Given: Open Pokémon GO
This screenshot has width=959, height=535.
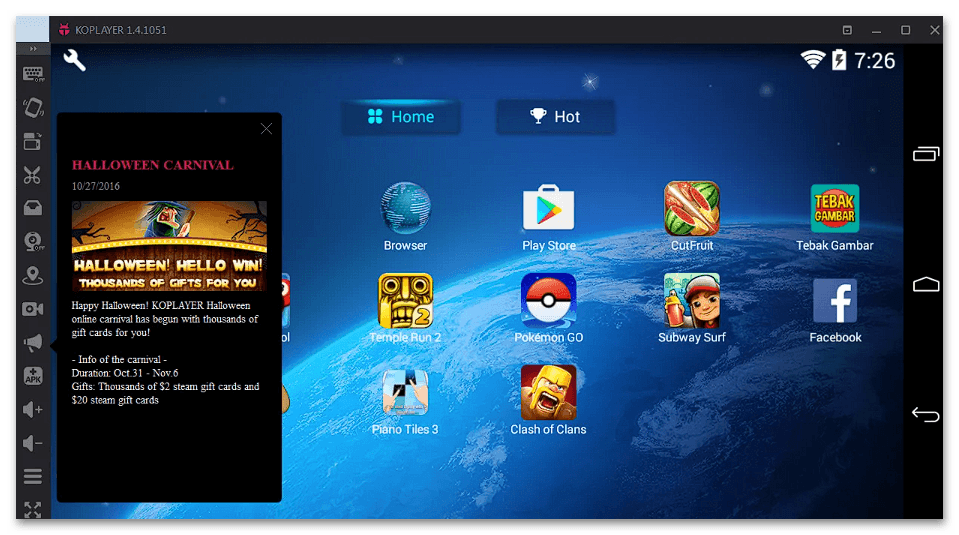Looking at the screenshot, I should pos(549,308).
